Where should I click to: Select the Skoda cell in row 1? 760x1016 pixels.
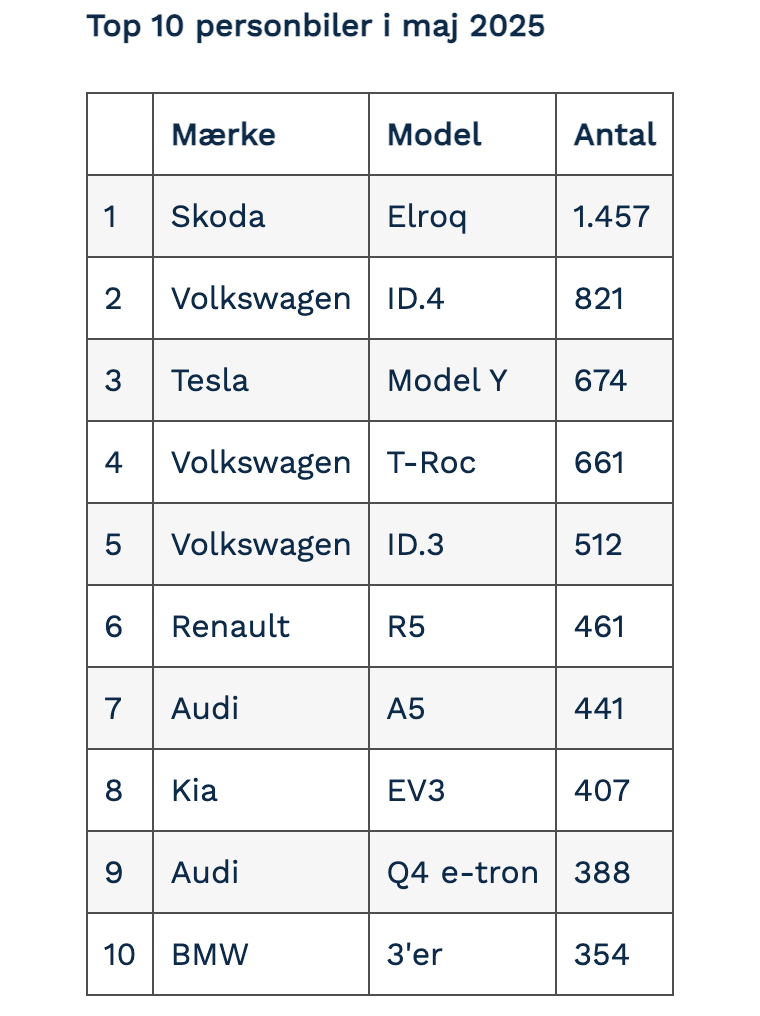(x=218, y=217)
